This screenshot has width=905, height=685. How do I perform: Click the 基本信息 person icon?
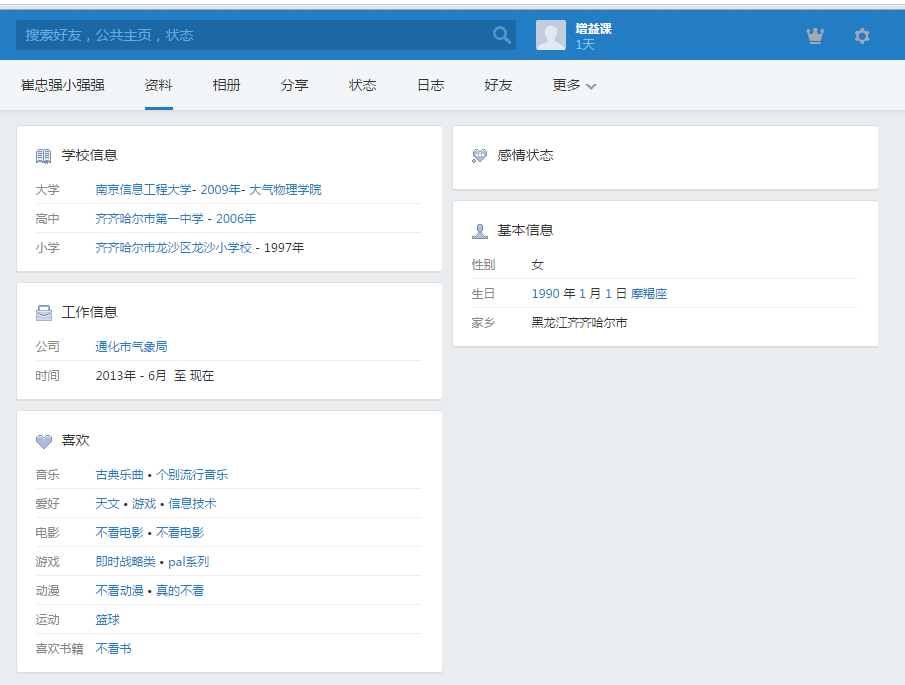coord(480,231)
